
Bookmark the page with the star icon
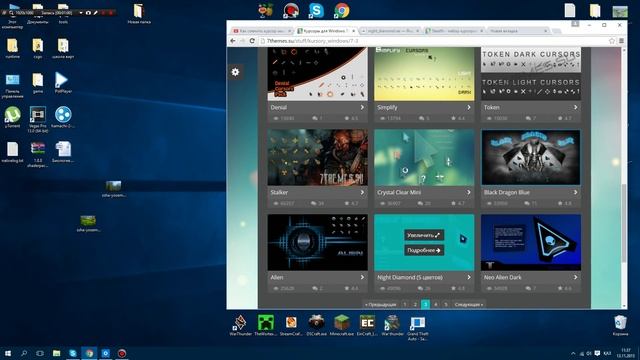point(611,41)
